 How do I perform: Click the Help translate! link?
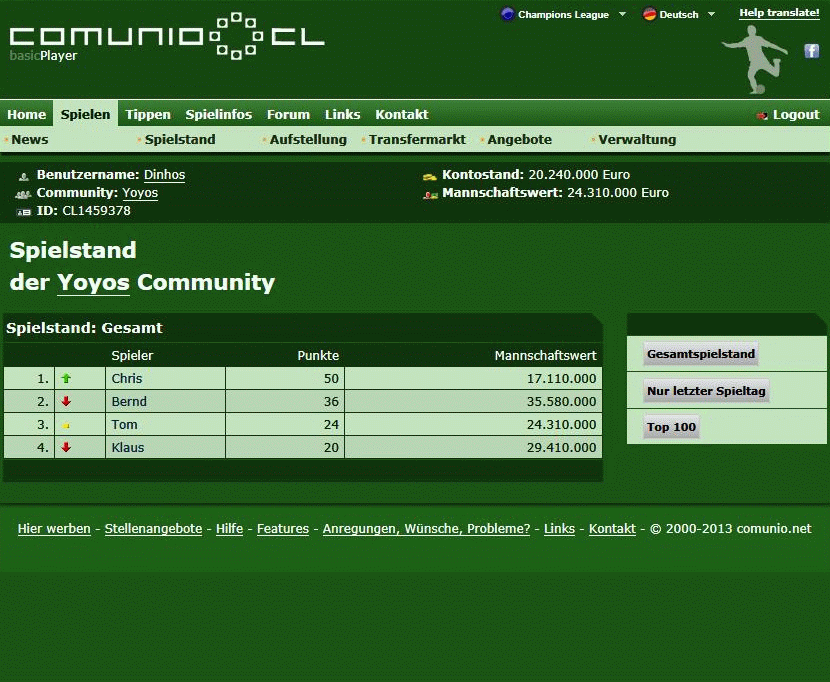[779, 13]
